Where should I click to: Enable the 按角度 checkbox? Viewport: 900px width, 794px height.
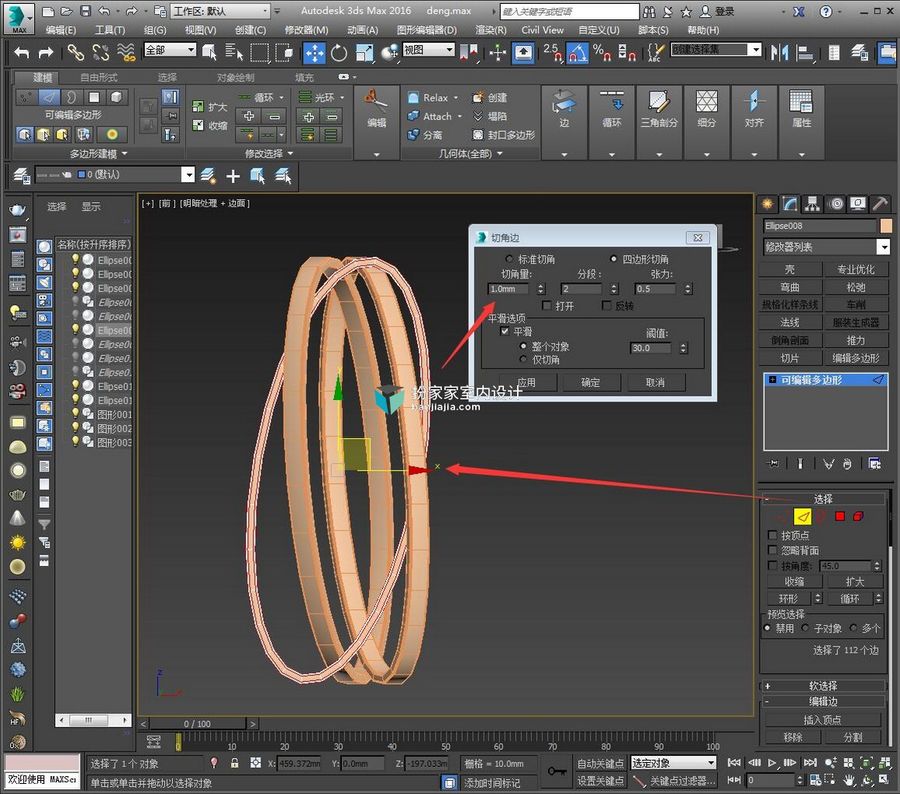coord(773,566)
